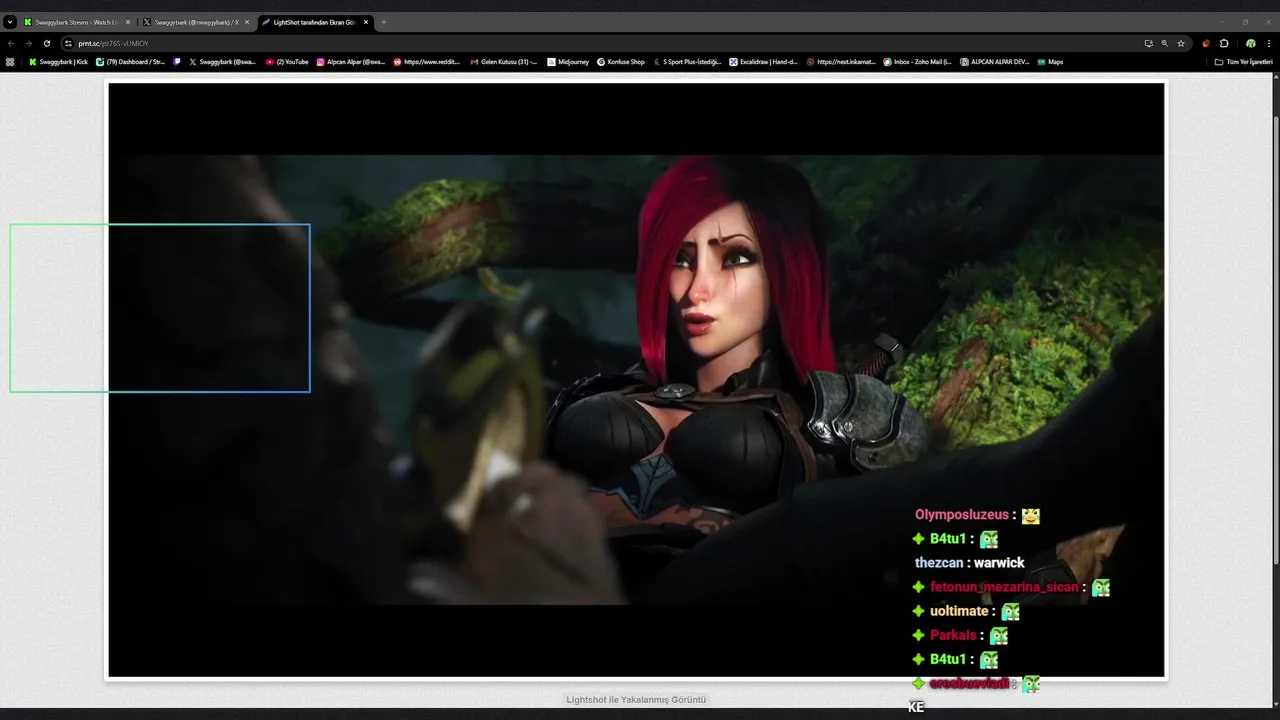The image size is (1280, 720).
Task: Open the tab search dropdown arrow
Action: (x=10, y=22)
